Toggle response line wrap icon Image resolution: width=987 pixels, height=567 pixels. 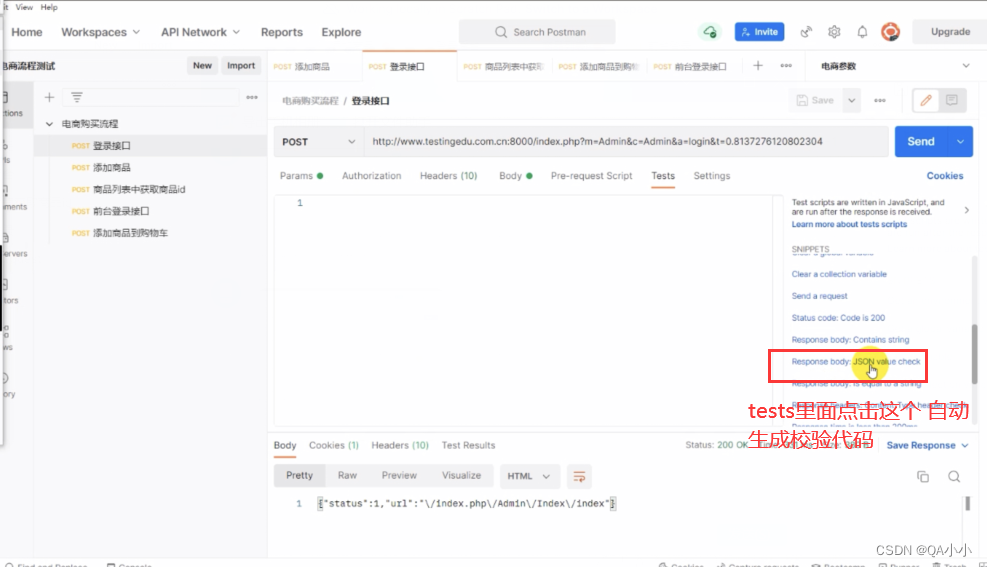(x=579, y=476)
